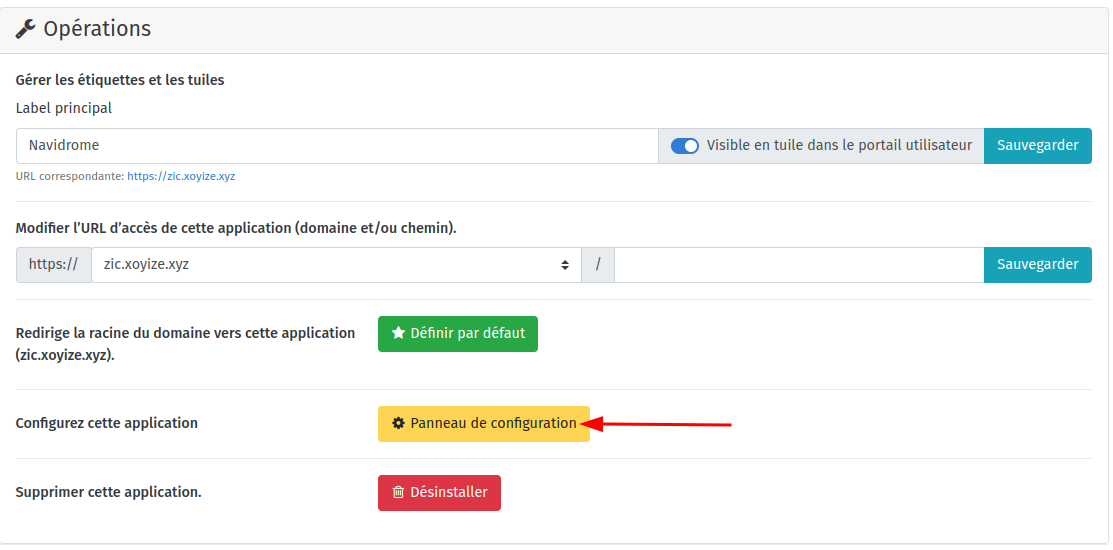Click the gear icon on Panneau de configuration
Viewport: 1113px width, 550px height.
tap(398, 424)
